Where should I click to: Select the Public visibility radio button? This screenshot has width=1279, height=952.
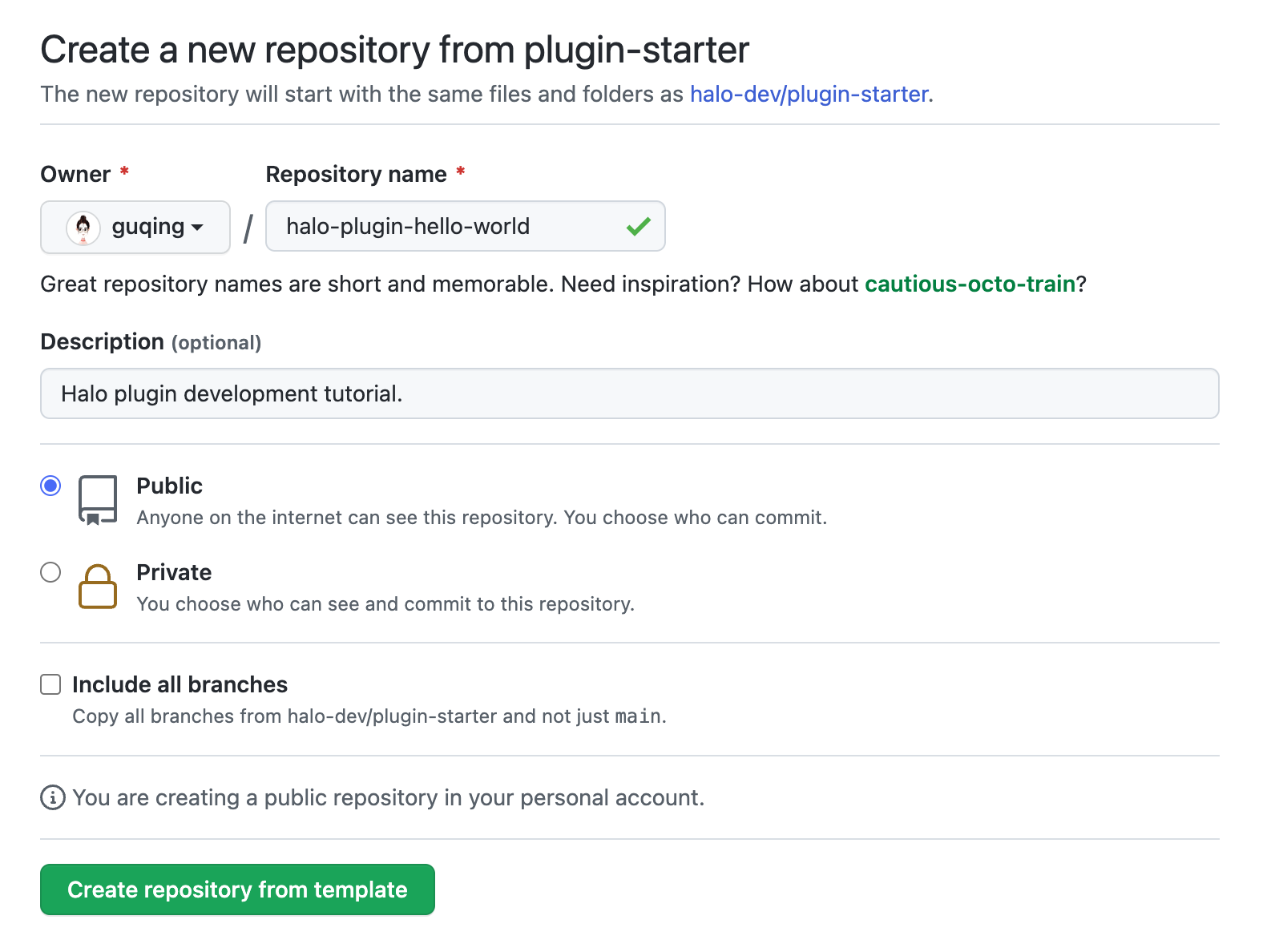tap(50, 486)
